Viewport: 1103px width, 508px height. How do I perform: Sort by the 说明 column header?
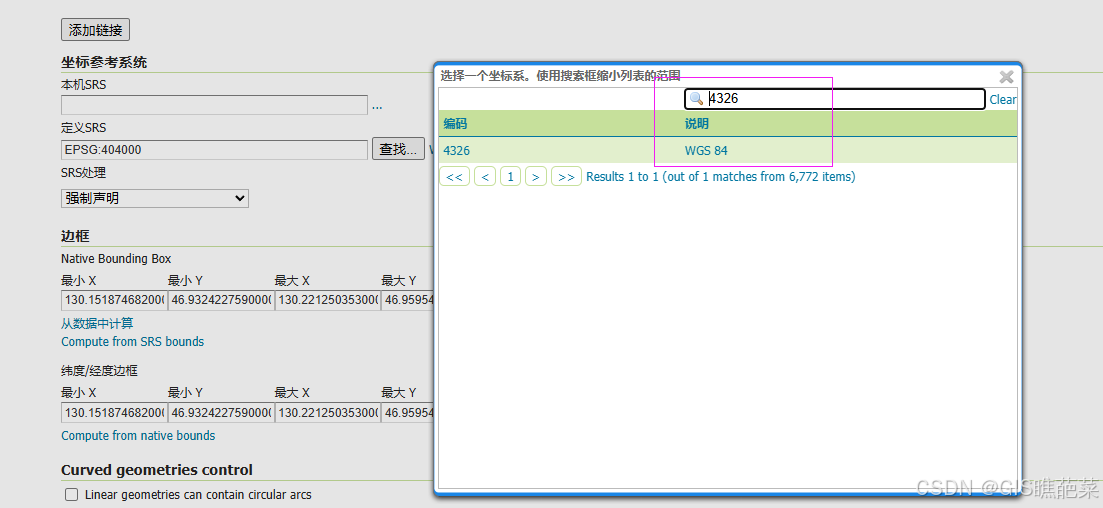[697, 124]
